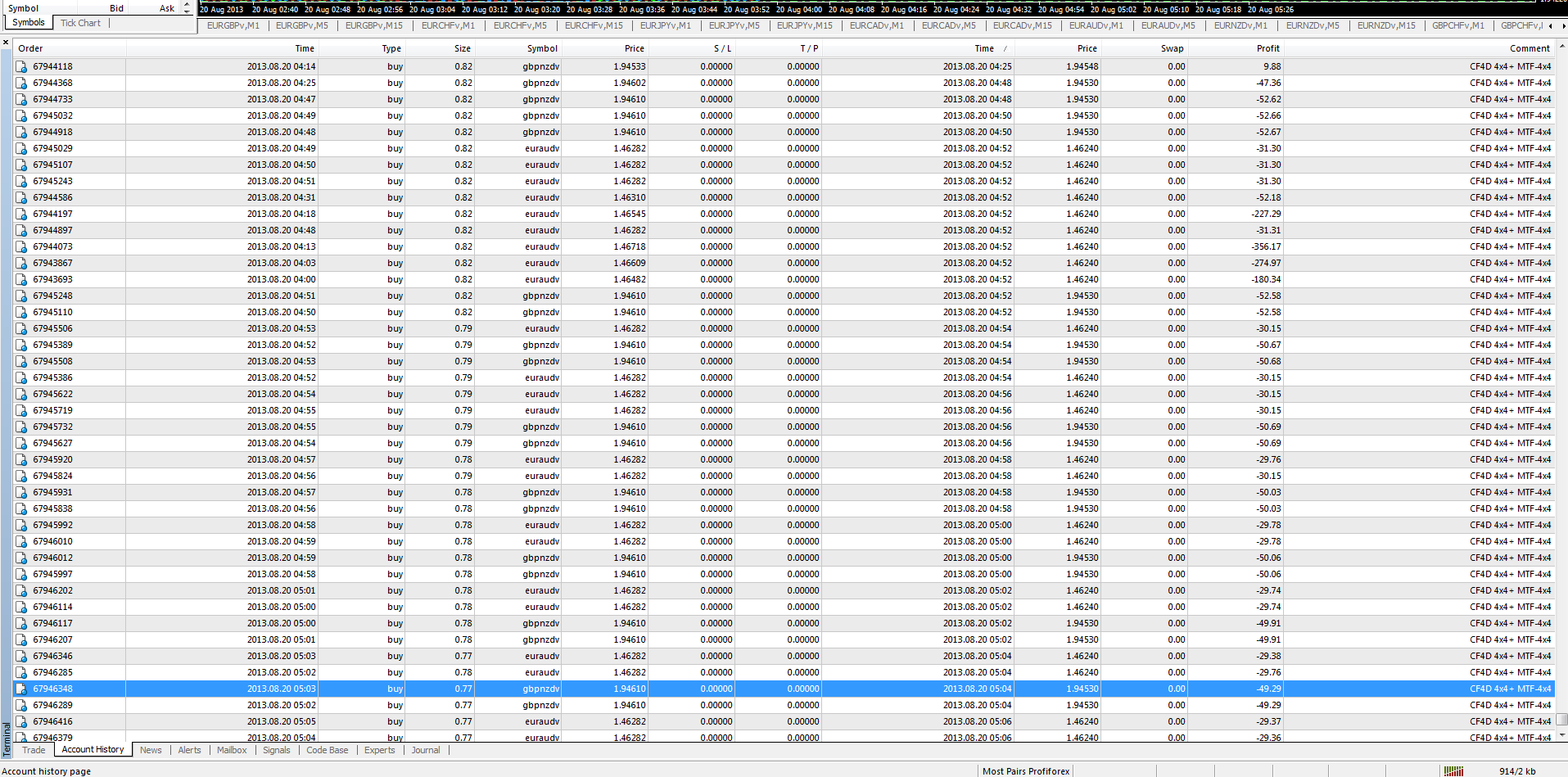Click scrollbar up arrow in history table
Screen dimensions: 1568x777
[x=1561, y=47]
